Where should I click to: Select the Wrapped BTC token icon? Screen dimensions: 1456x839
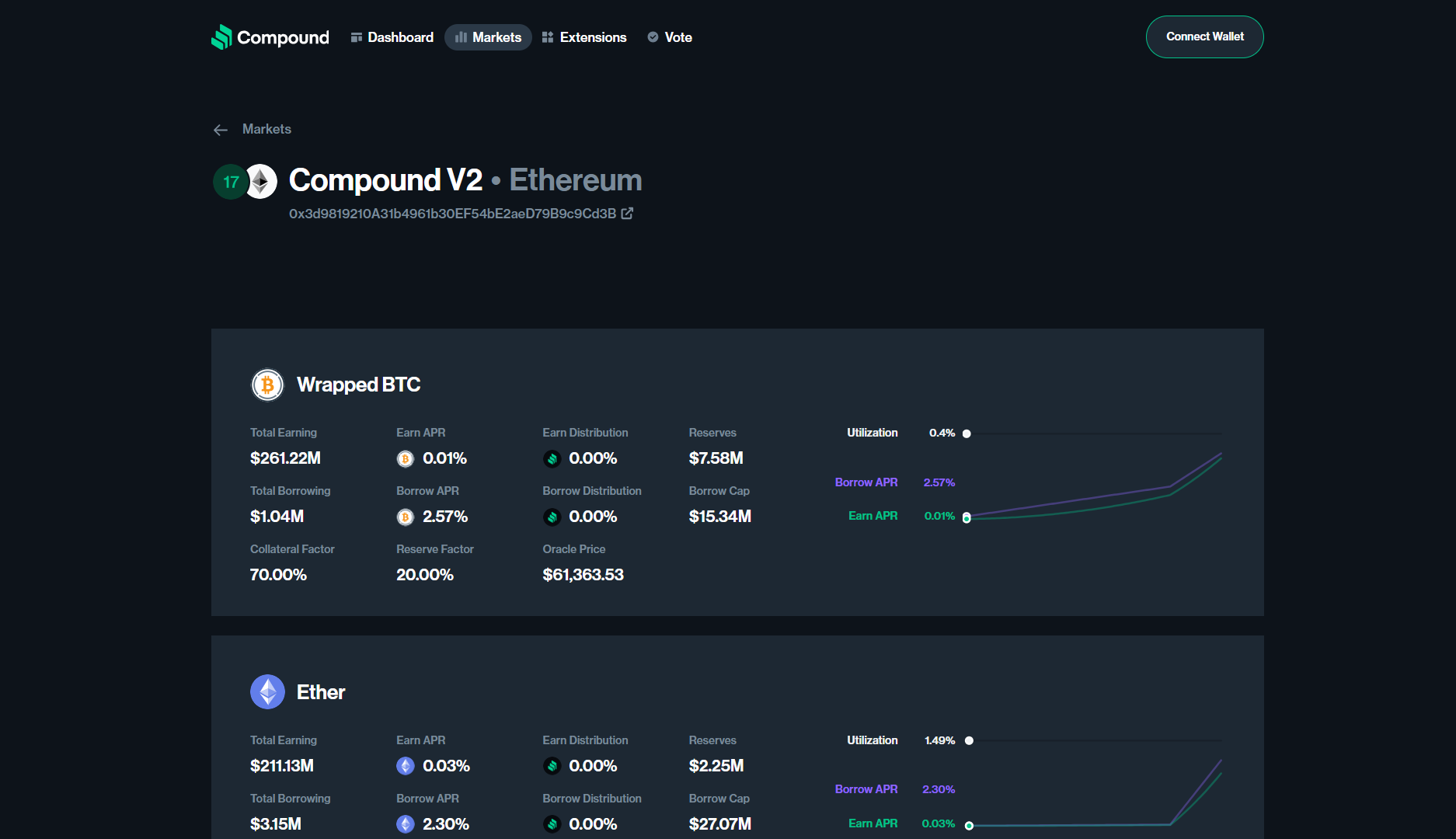pyautogui.click(x=267, y=384)
